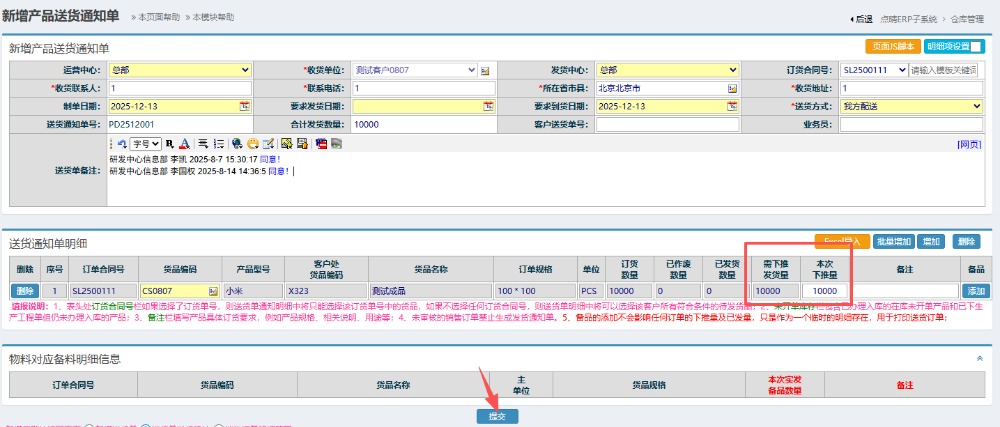Open calendar picker for 要求到货日期 field

tap(732, 105)
